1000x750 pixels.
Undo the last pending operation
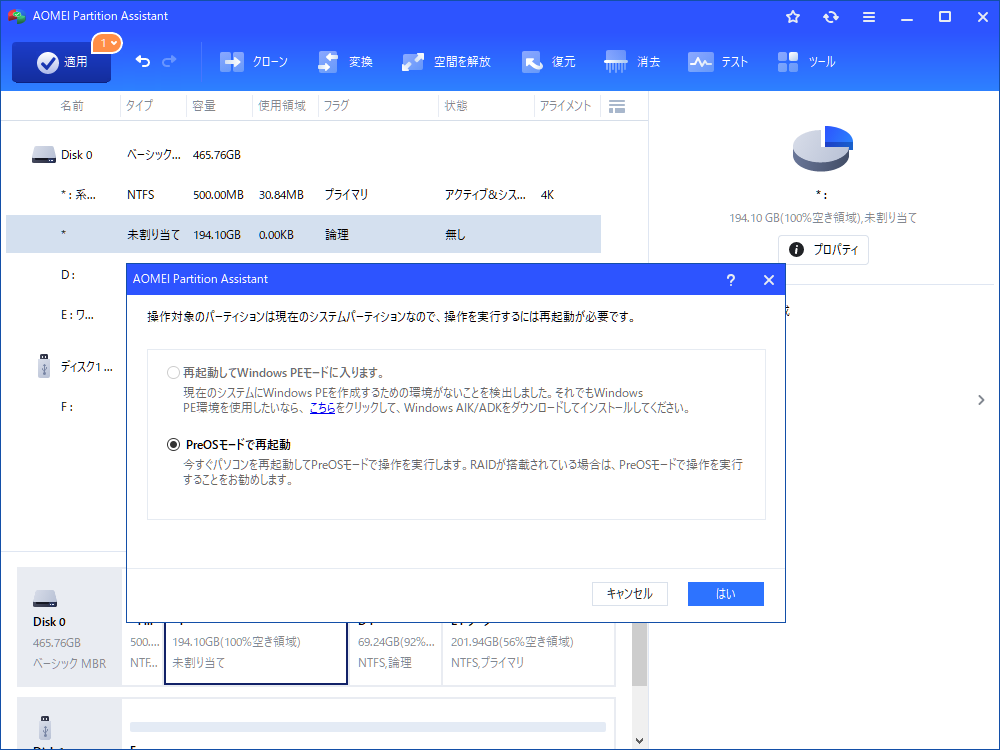pyautogui.click(x=143, y=61)
